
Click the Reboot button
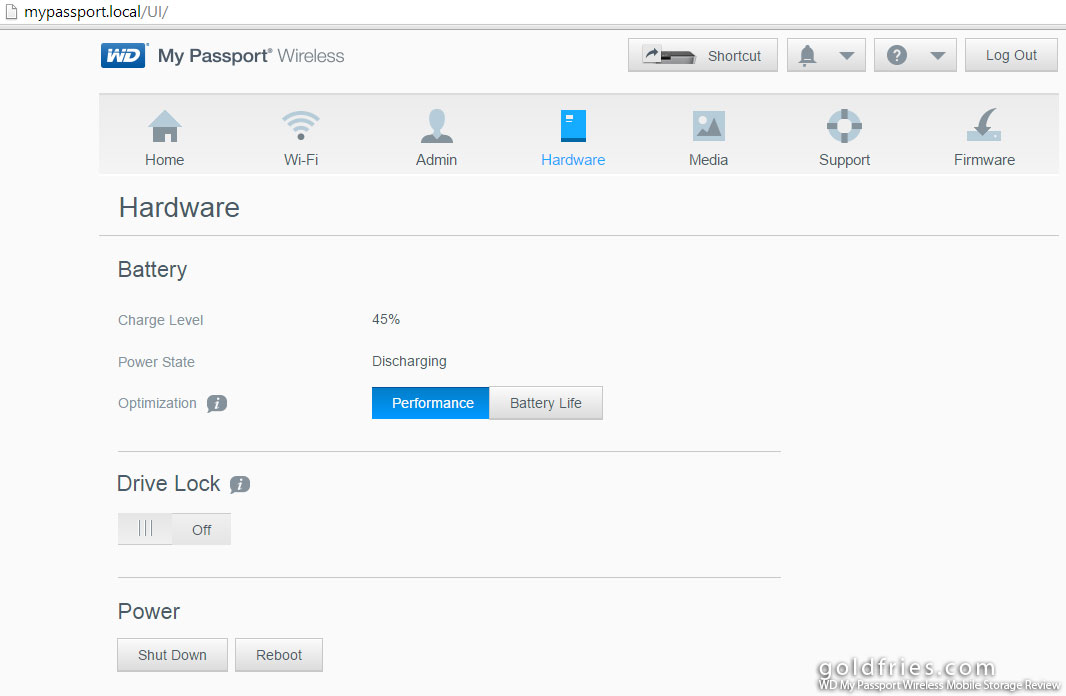pos(279,655)
